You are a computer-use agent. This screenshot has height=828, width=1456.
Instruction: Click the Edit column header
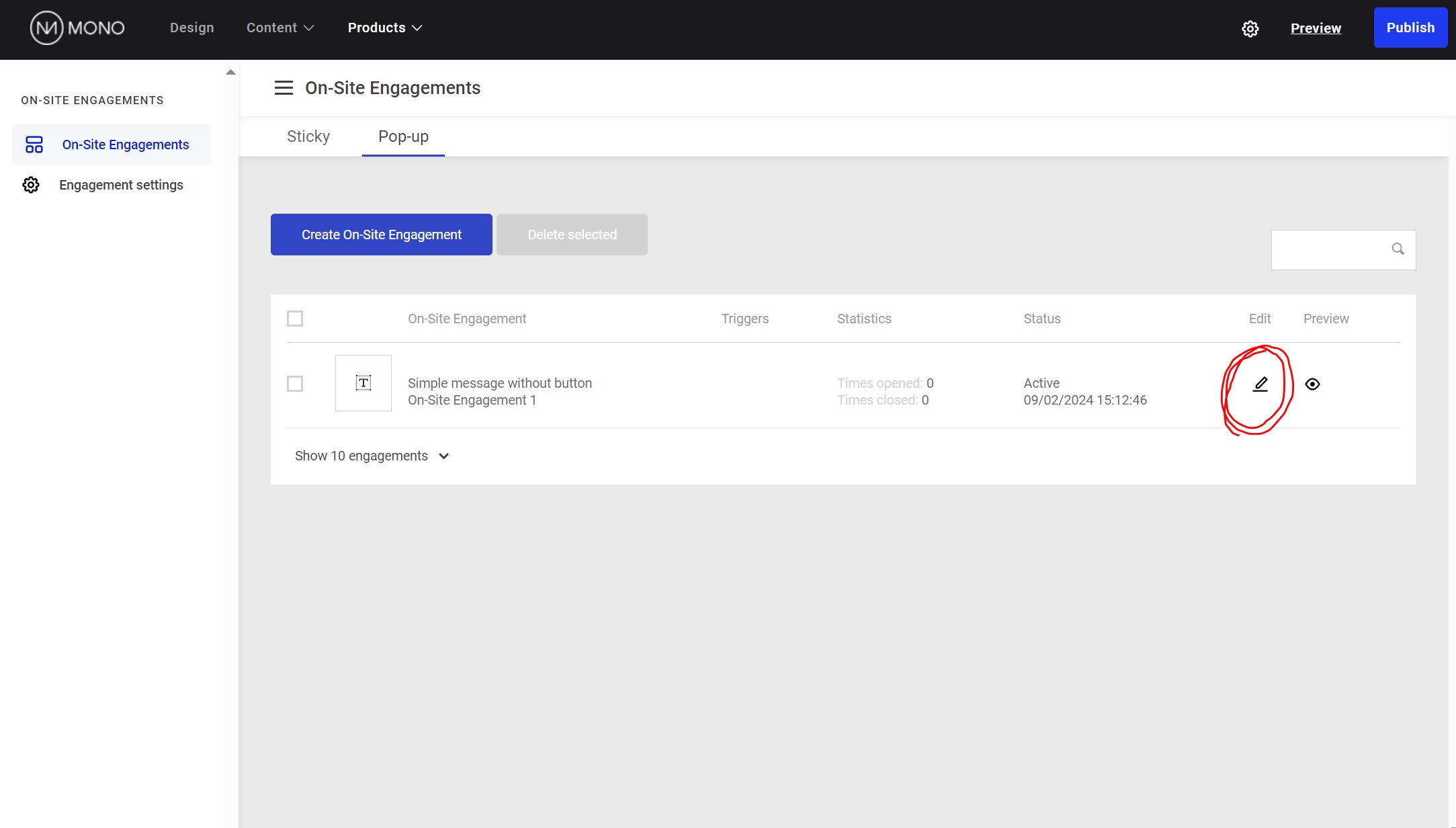[1260, 319]
